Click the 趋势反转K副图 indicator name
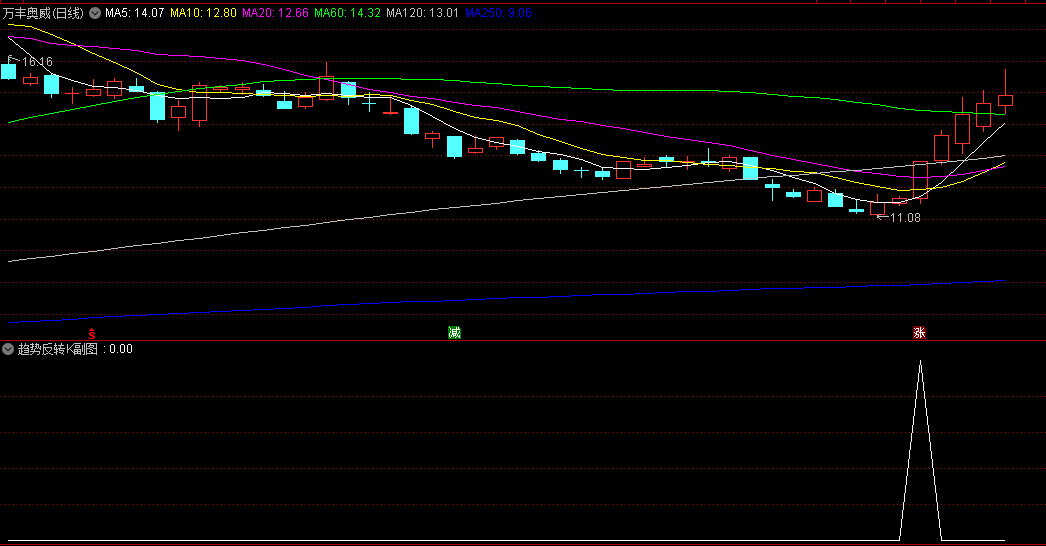This screenshot has width=1046, height=546. [57, 348]
